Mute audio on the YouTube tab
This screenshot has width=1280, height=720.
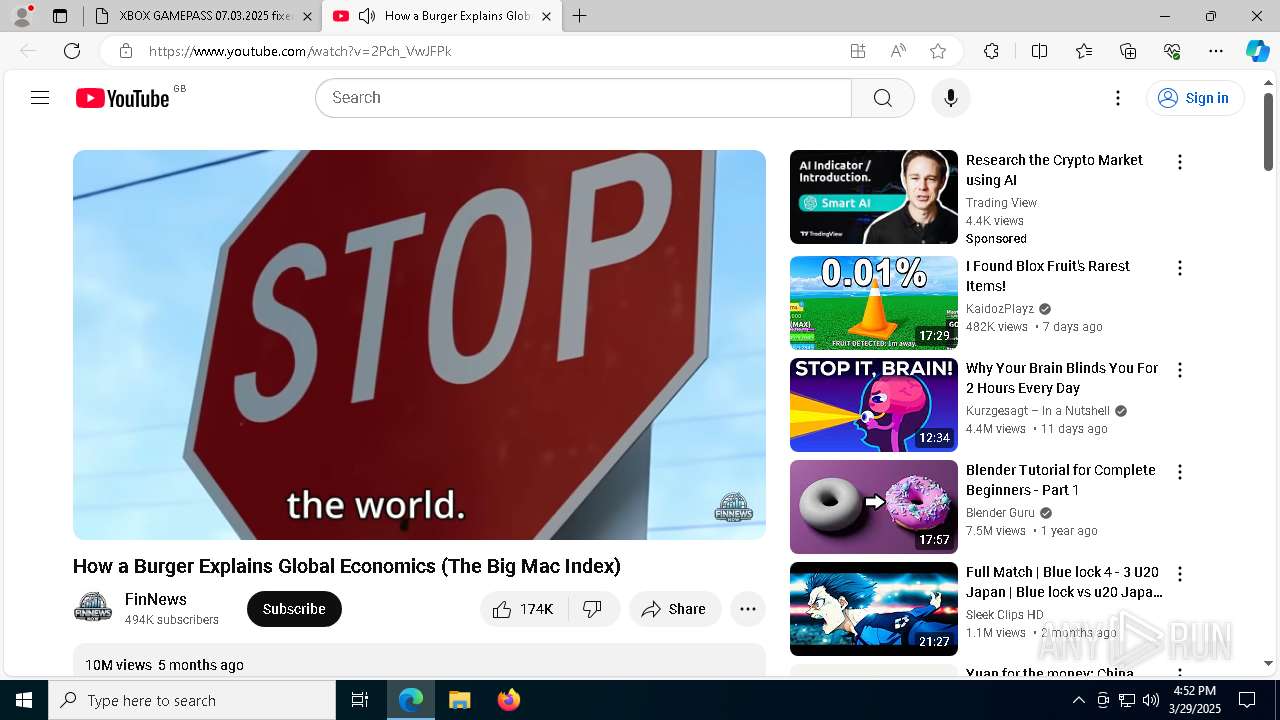pyautogui.click(x=366, y=16)
